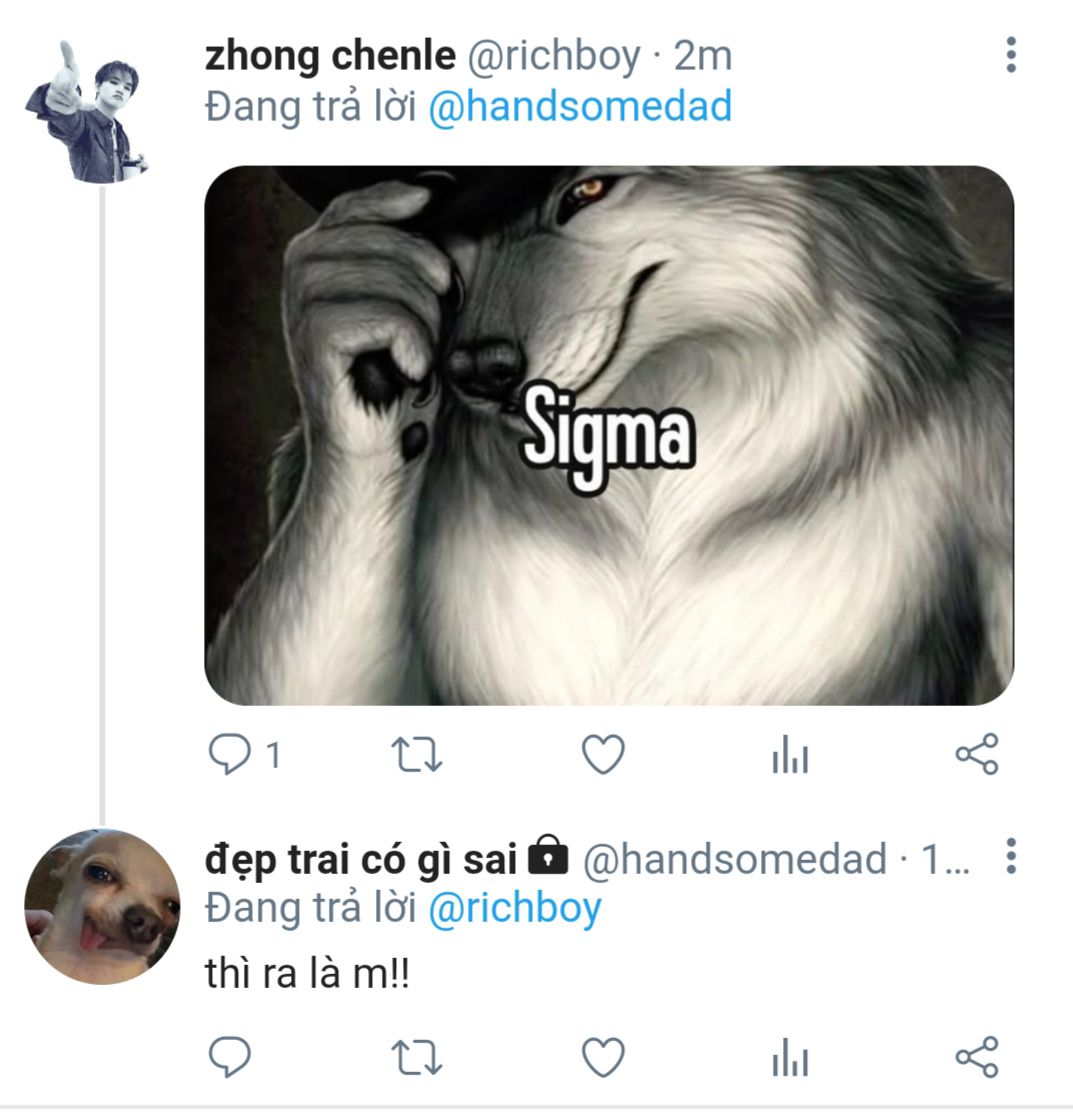
Task: Reply to the 'thì ra là m!!' tweet
Action: pyautogui.click(x=230, y=1057)
